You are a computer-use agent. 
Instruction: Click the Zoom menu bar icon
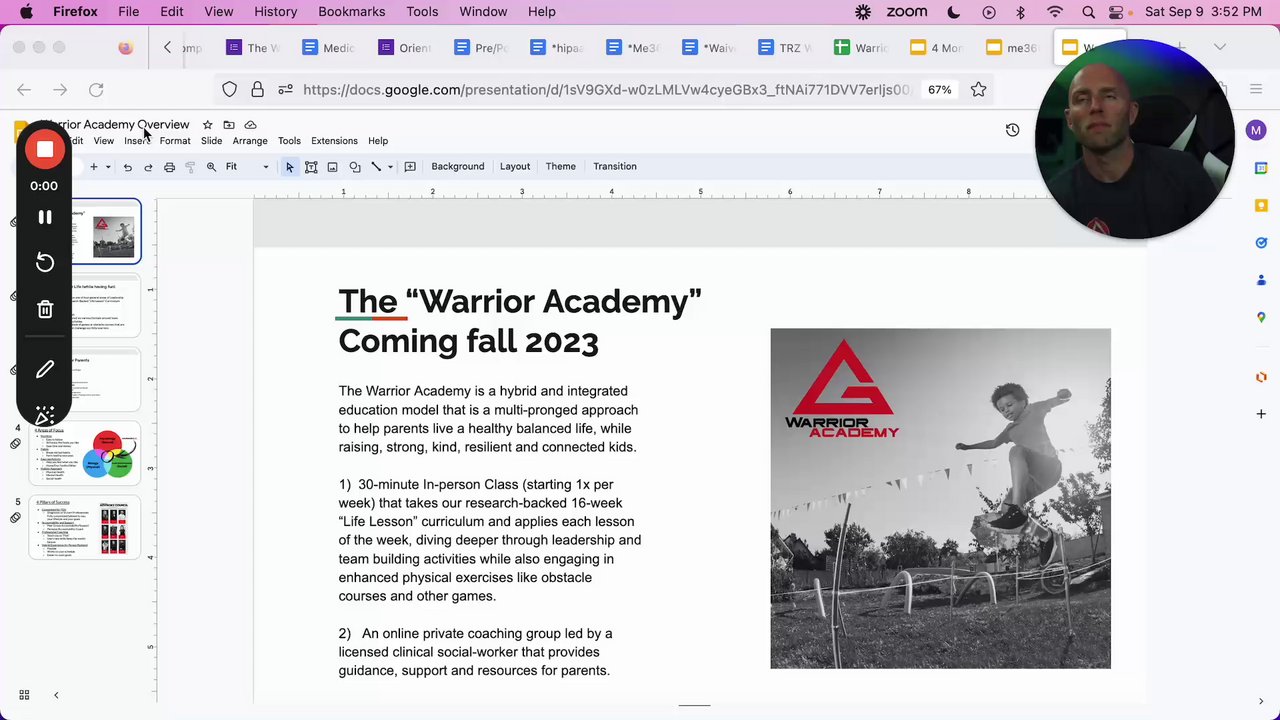(906, 12)
